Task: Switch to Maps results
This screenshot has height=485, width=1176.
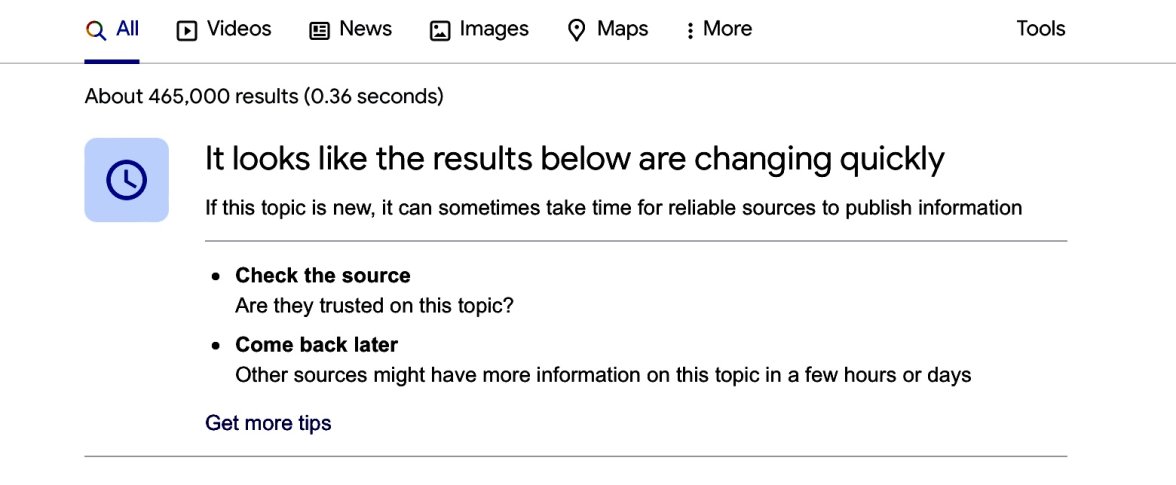Action: (x=622, y=29)
